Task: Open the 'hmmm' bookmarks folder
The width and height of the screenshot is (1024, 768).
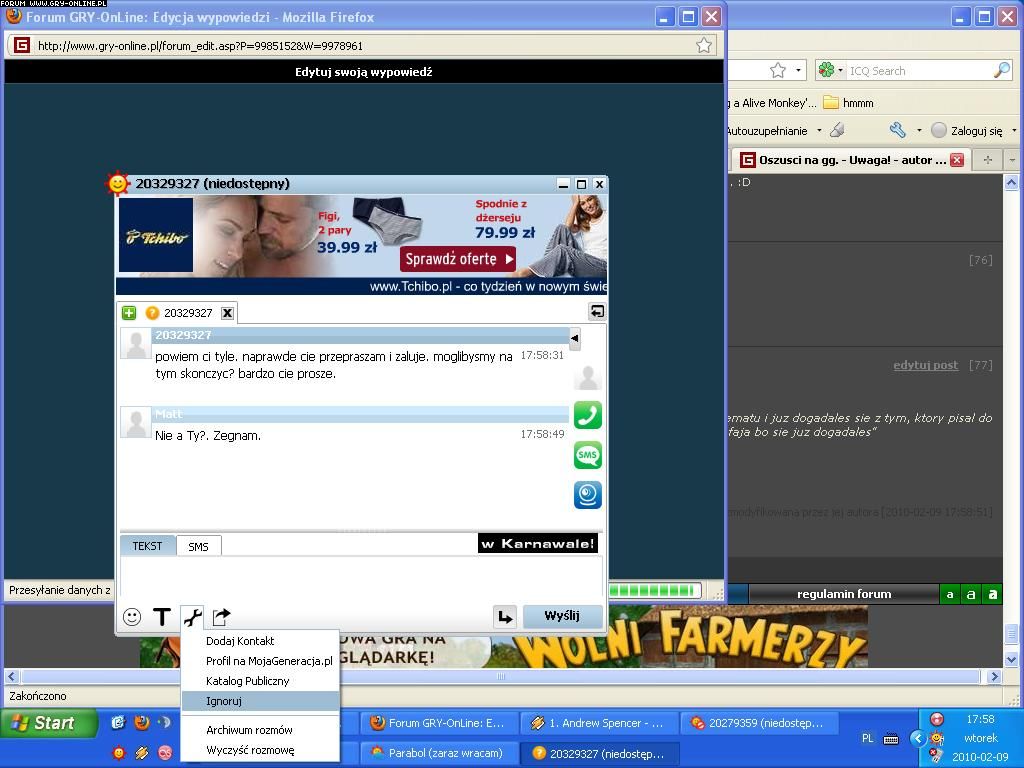Action: pos(848,103)
